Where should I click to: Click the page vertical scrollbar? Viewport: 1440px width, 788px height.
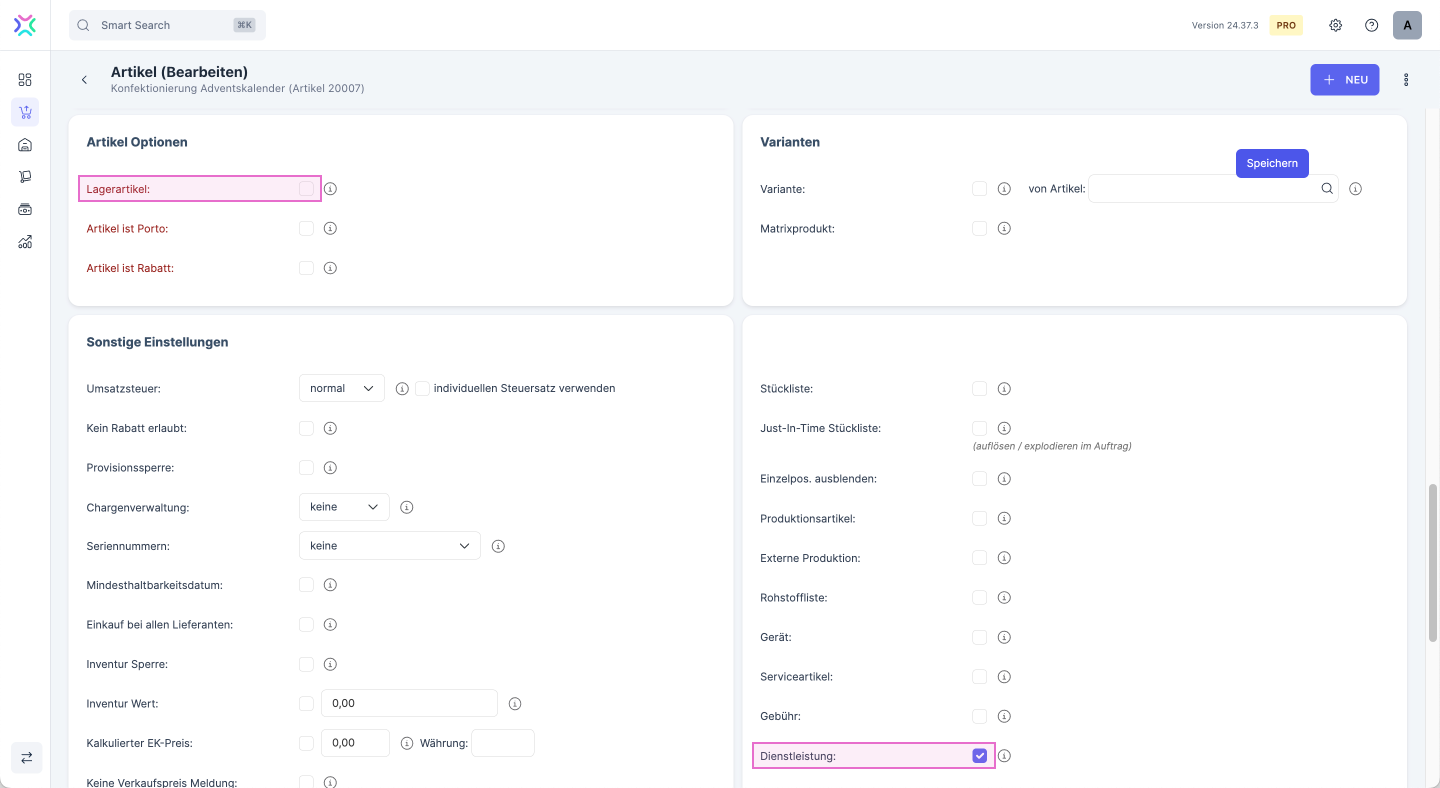[x=1432, y=560]
